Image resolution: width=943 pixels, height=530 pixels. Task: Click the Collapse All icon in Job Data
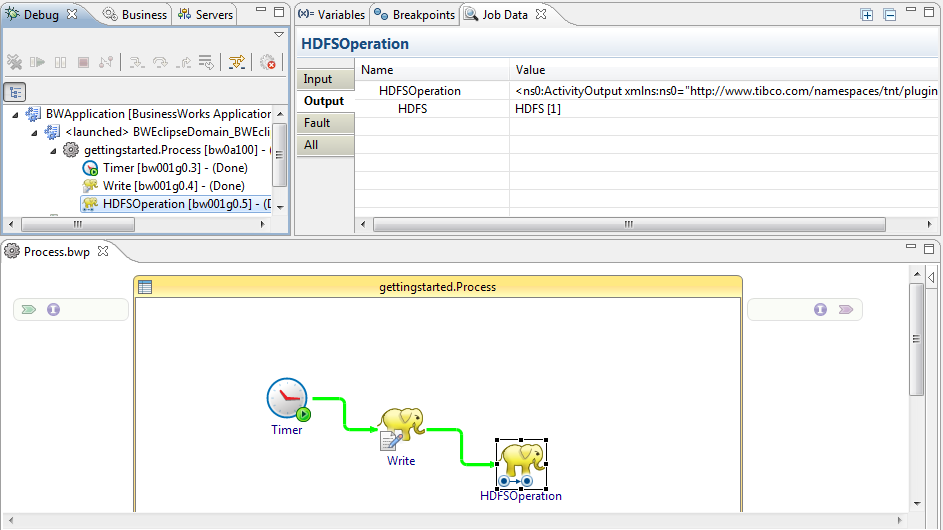[x=889, y=15]
